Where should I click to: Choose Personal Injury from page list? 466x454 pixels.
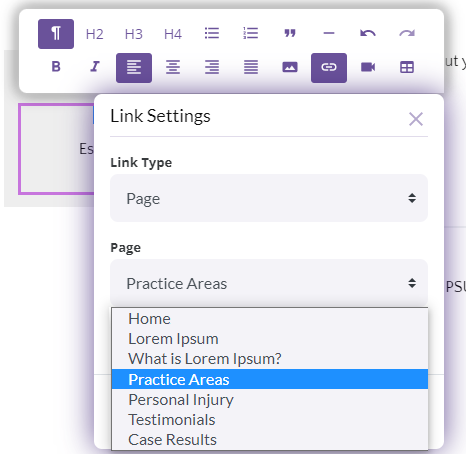click(x=270, y=399)
